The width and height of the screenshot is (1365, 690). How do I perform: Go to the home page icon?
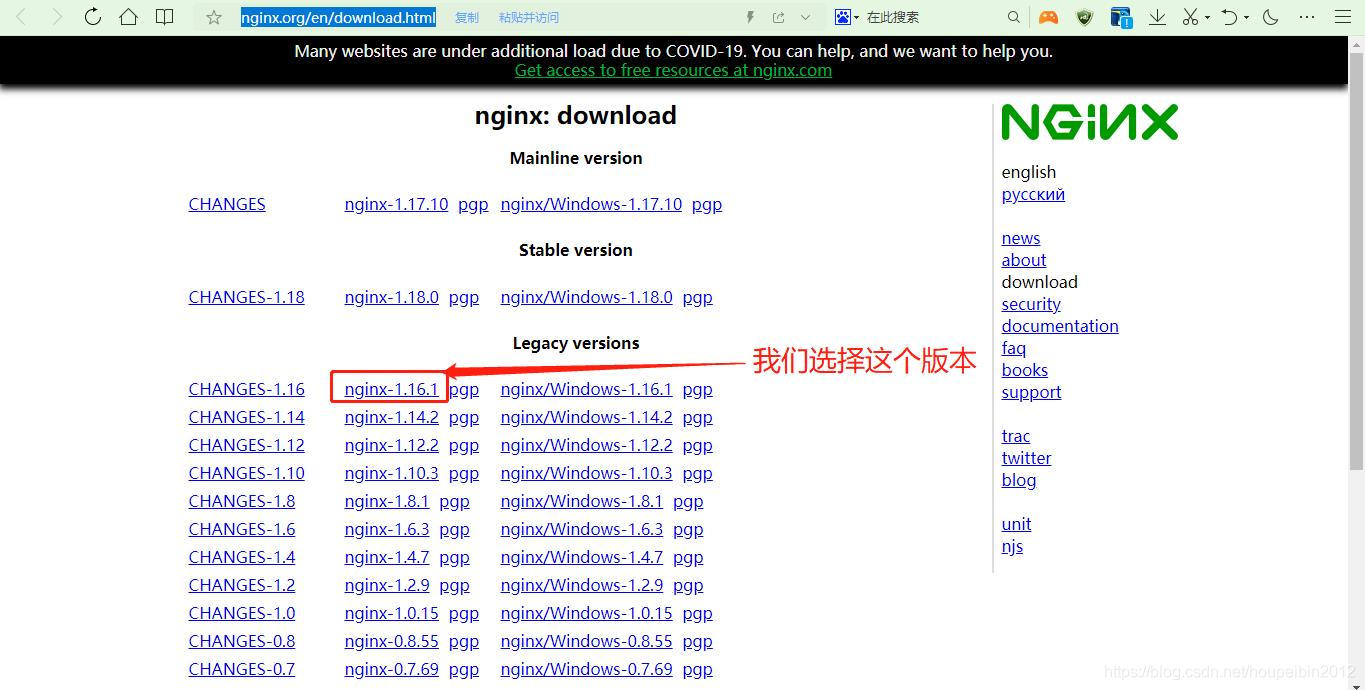(x=128, y=17)
